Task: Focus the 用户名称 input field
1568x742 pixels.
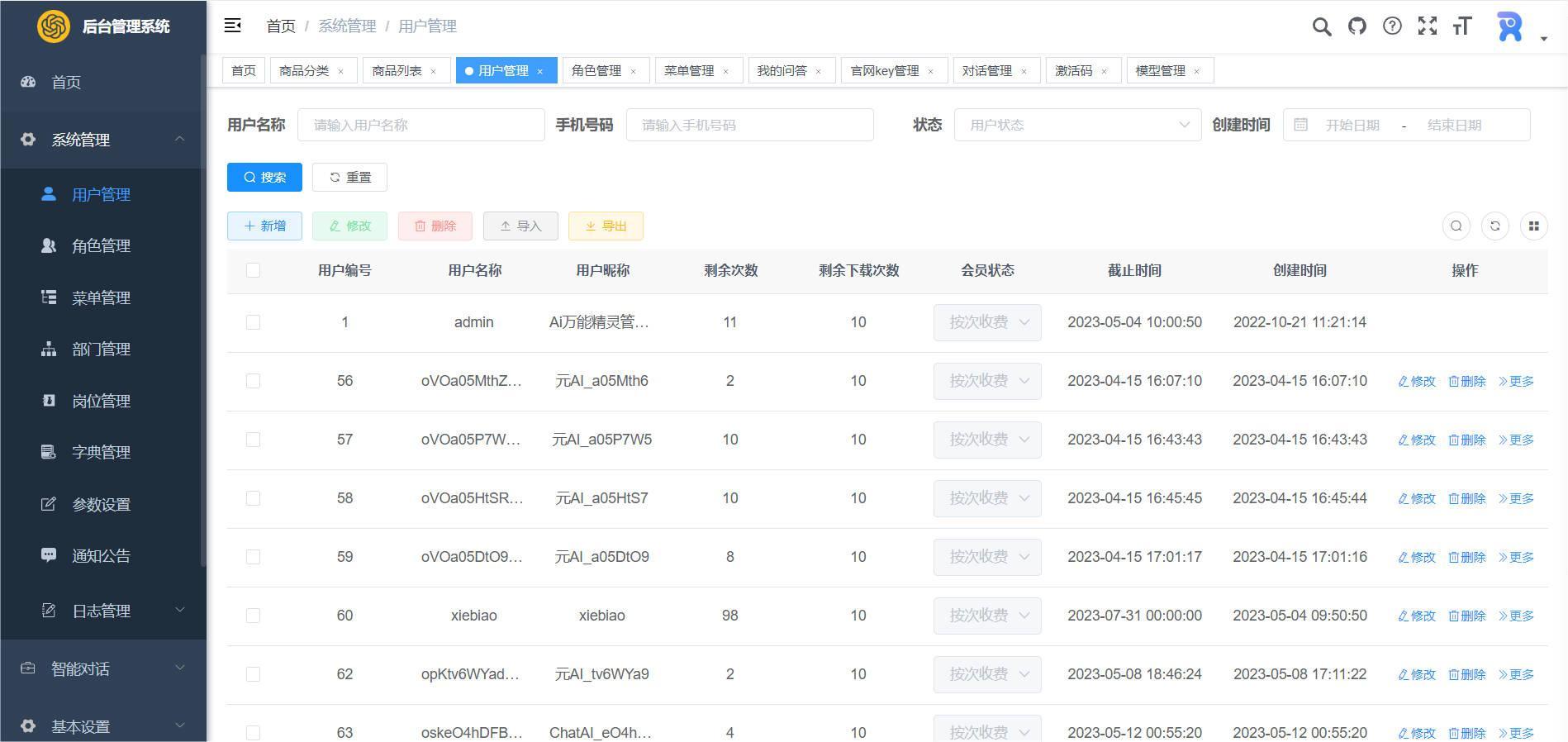Action: pyautogui.click(x=421, y=125)
